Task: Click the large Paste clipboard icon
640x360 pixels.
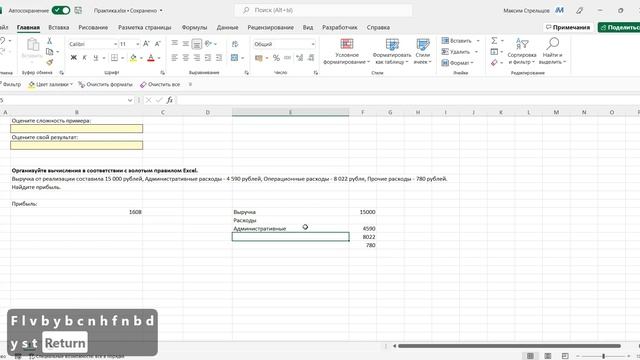Action: [33, 44]
